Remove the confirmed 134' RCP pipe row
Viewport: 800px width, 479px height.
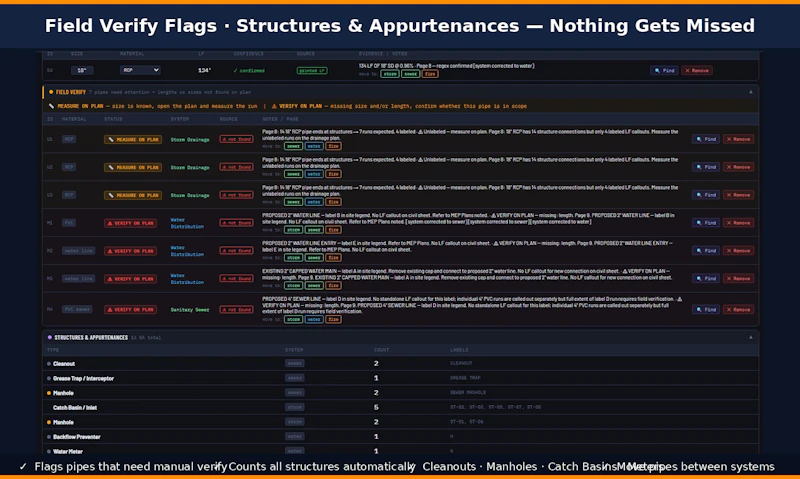coord(697,70)
